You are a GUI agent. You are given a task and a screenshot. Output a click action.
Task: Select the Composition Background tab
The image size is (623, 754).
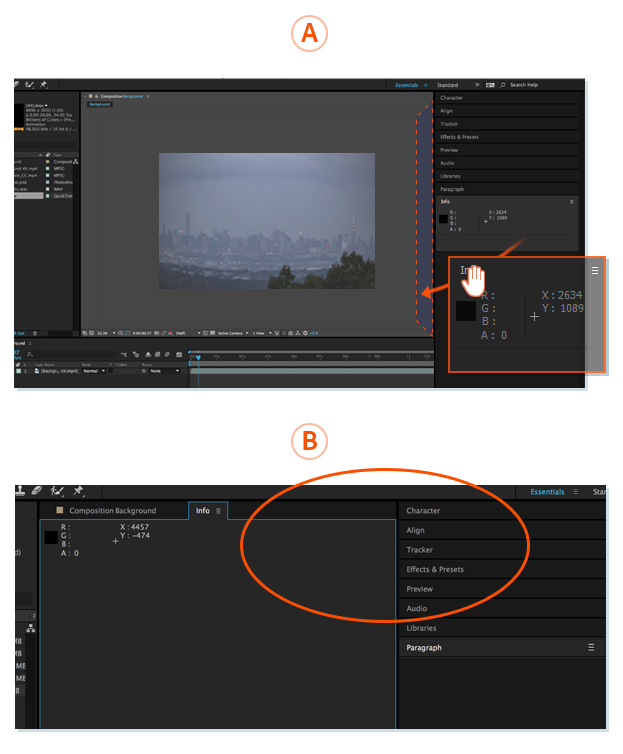click(x=112, y=511)
